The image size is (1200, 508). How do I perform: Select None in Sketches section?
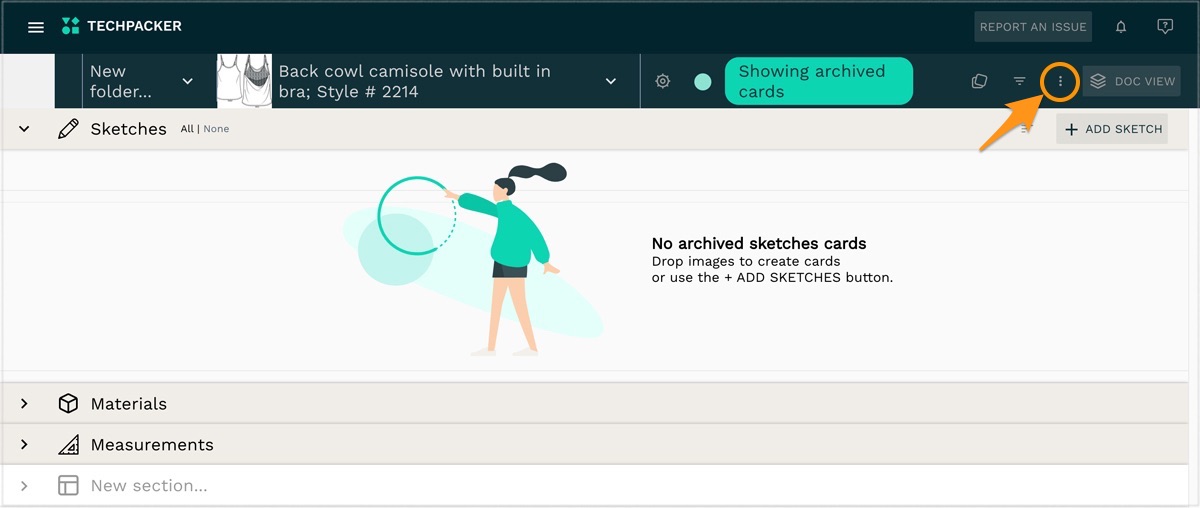(216, 129)
